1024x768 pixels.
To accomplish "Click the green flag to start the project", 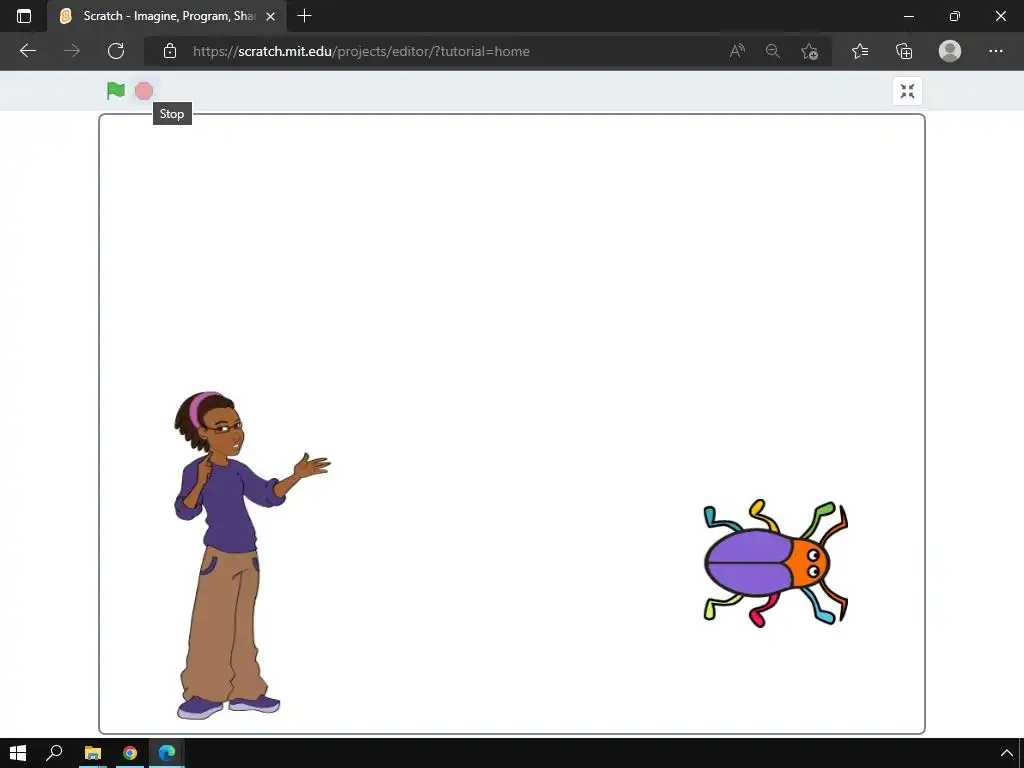I will (116, 91).
